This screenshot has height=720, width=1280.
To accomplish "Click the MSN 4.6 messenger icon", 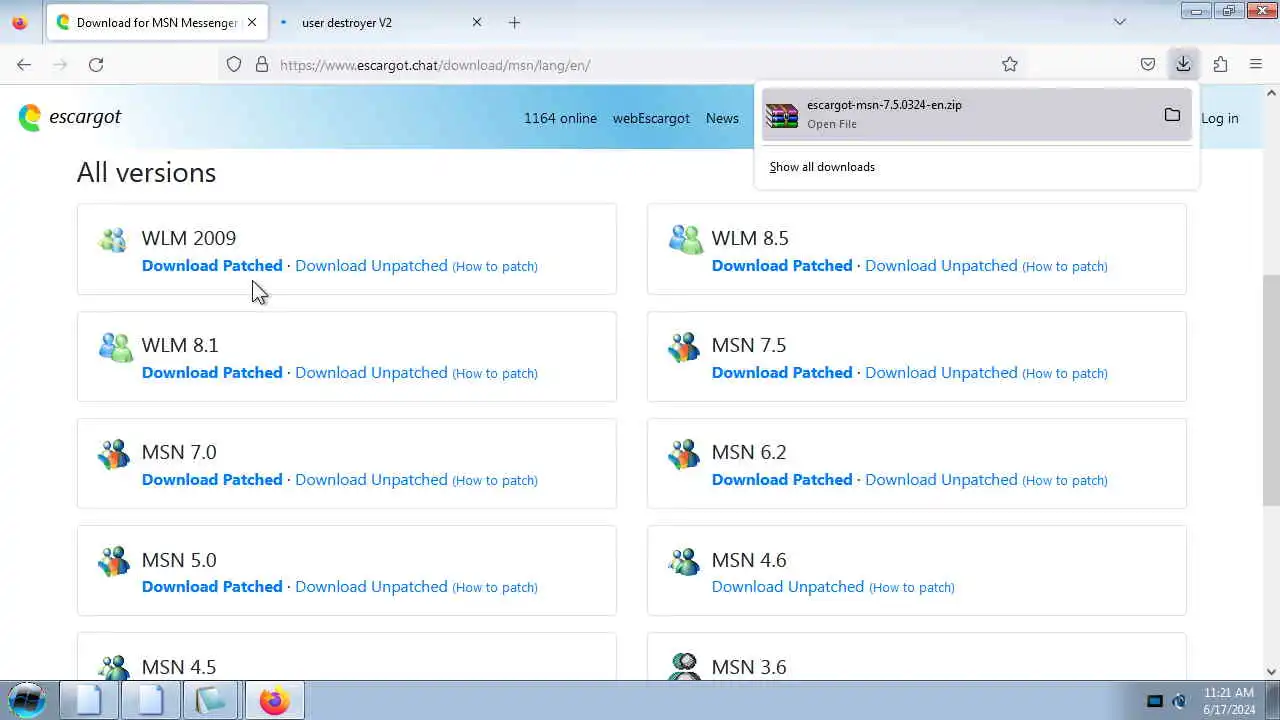I will [x=684, y=561].
